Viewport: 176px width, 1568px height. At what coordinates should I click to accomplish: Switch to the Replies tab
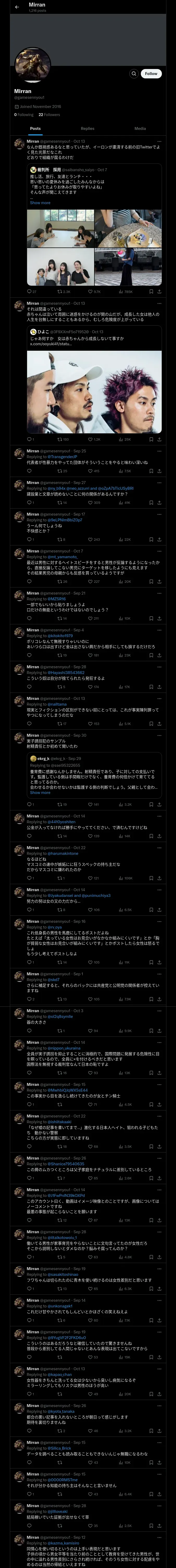click(87, 128)
